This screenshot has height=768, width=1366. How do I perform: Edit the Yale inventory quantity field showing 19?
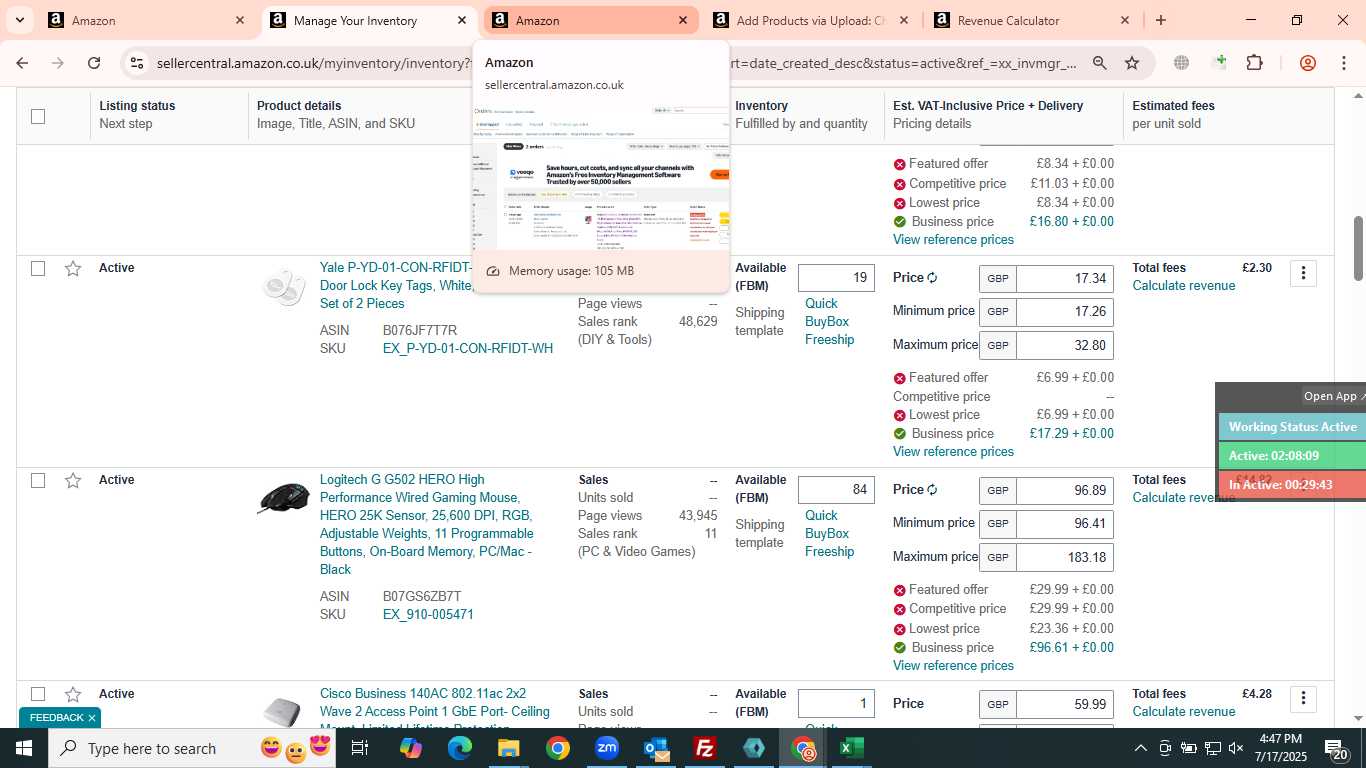pos(836,278)
